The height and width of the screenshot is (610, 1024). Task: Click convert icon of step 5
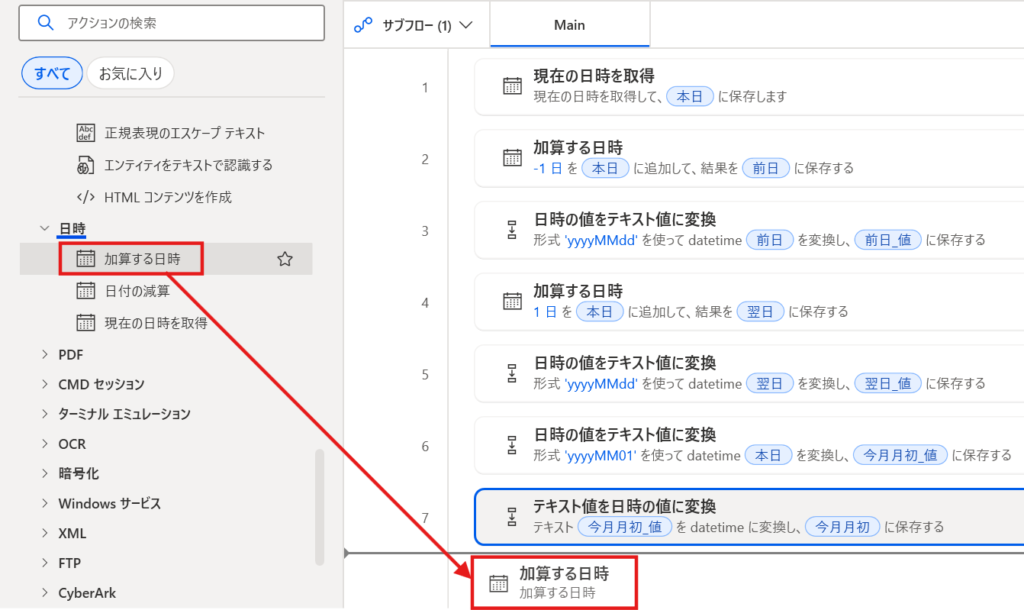[x=512, y=373]
